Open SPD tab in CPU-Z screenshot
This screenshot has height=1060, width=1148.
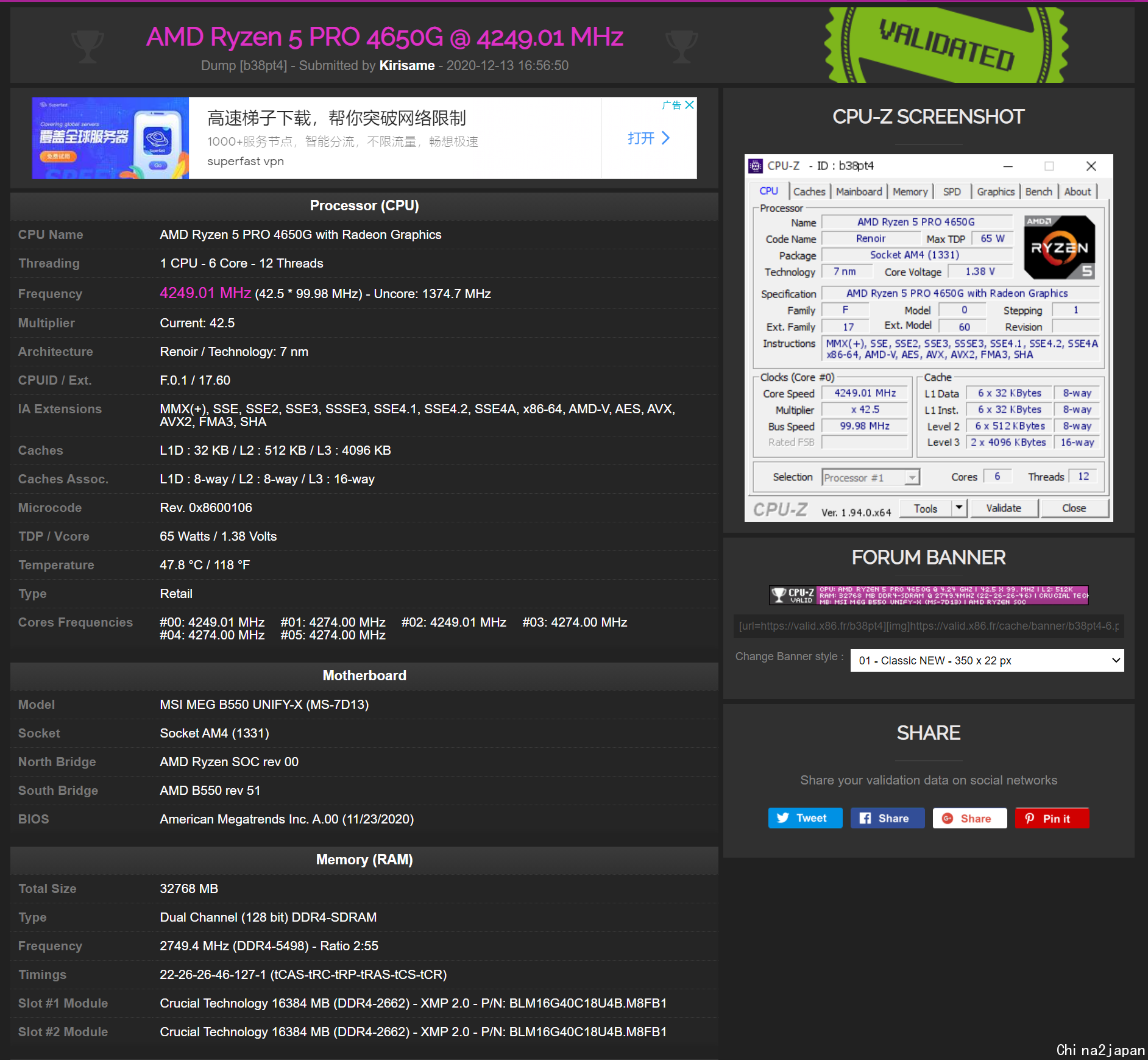(952, 191)
